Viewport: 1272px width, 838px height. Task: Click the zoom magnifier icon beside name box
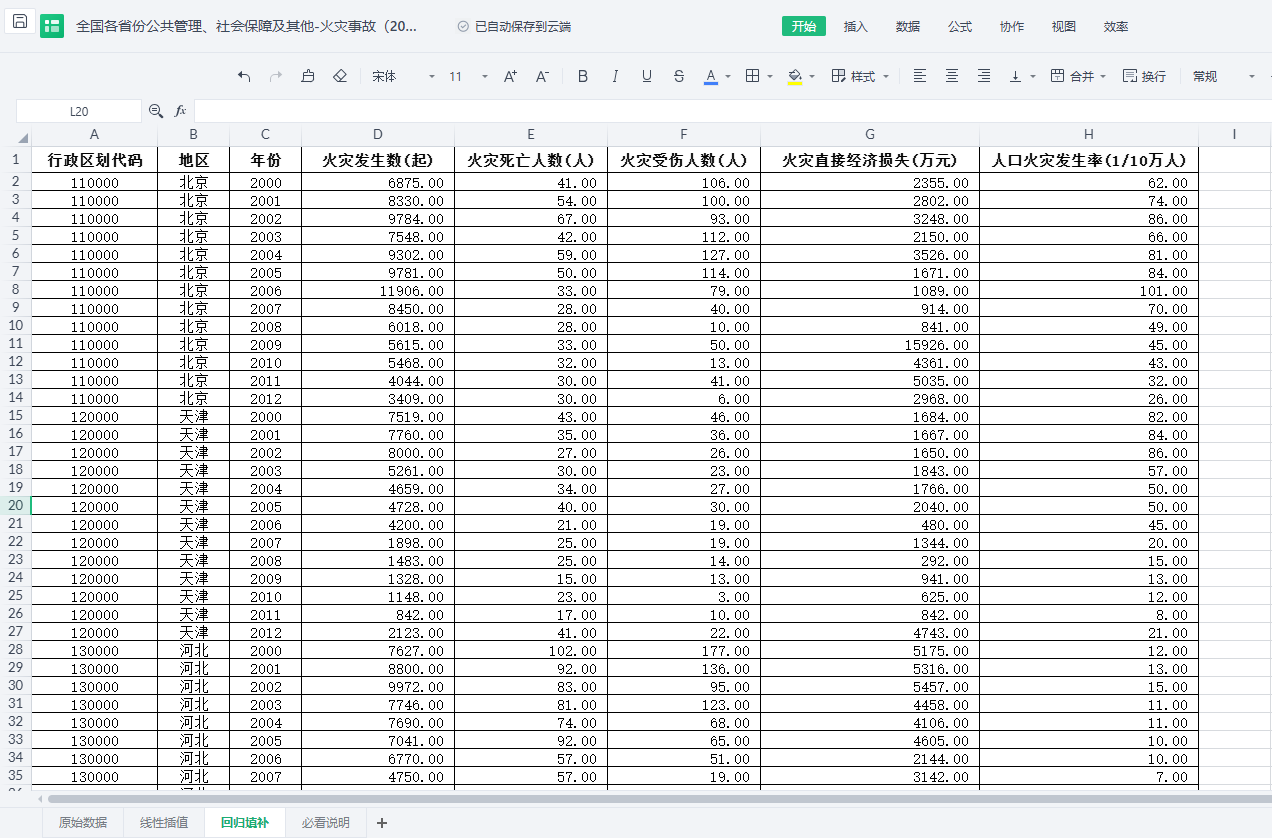(156, 111)
